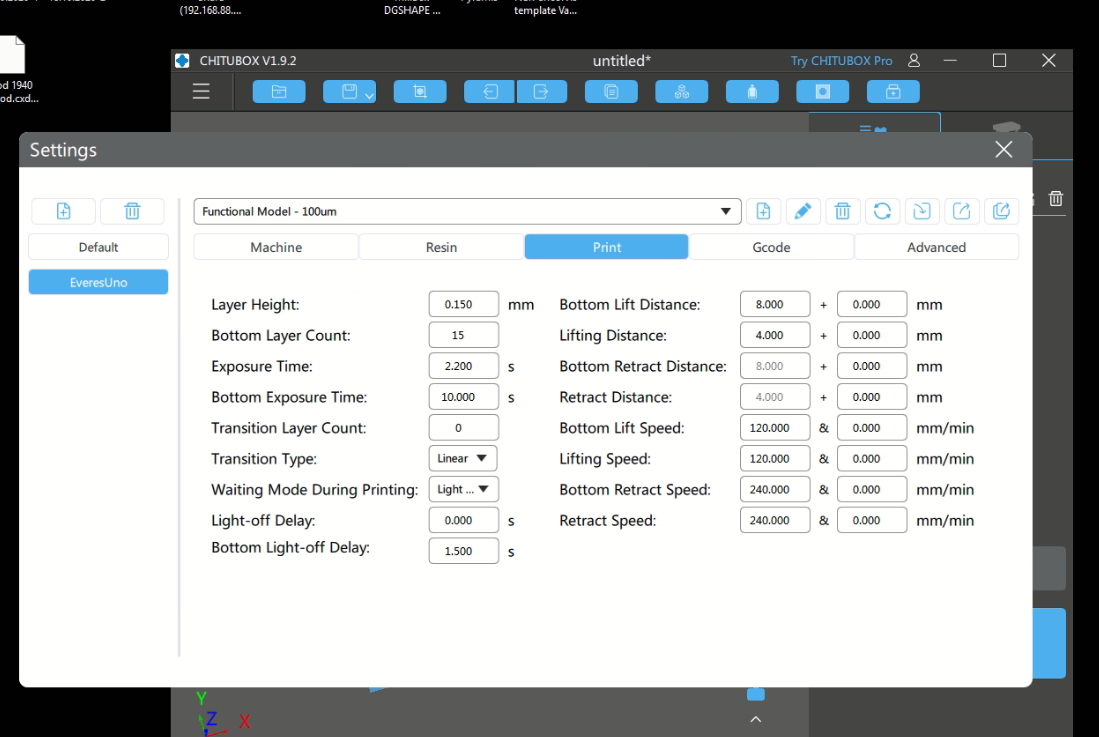Click the add profile icon beside the profile dropdown
The height and width of the screenshot is (737, 1099).
(x=763, y=211)
